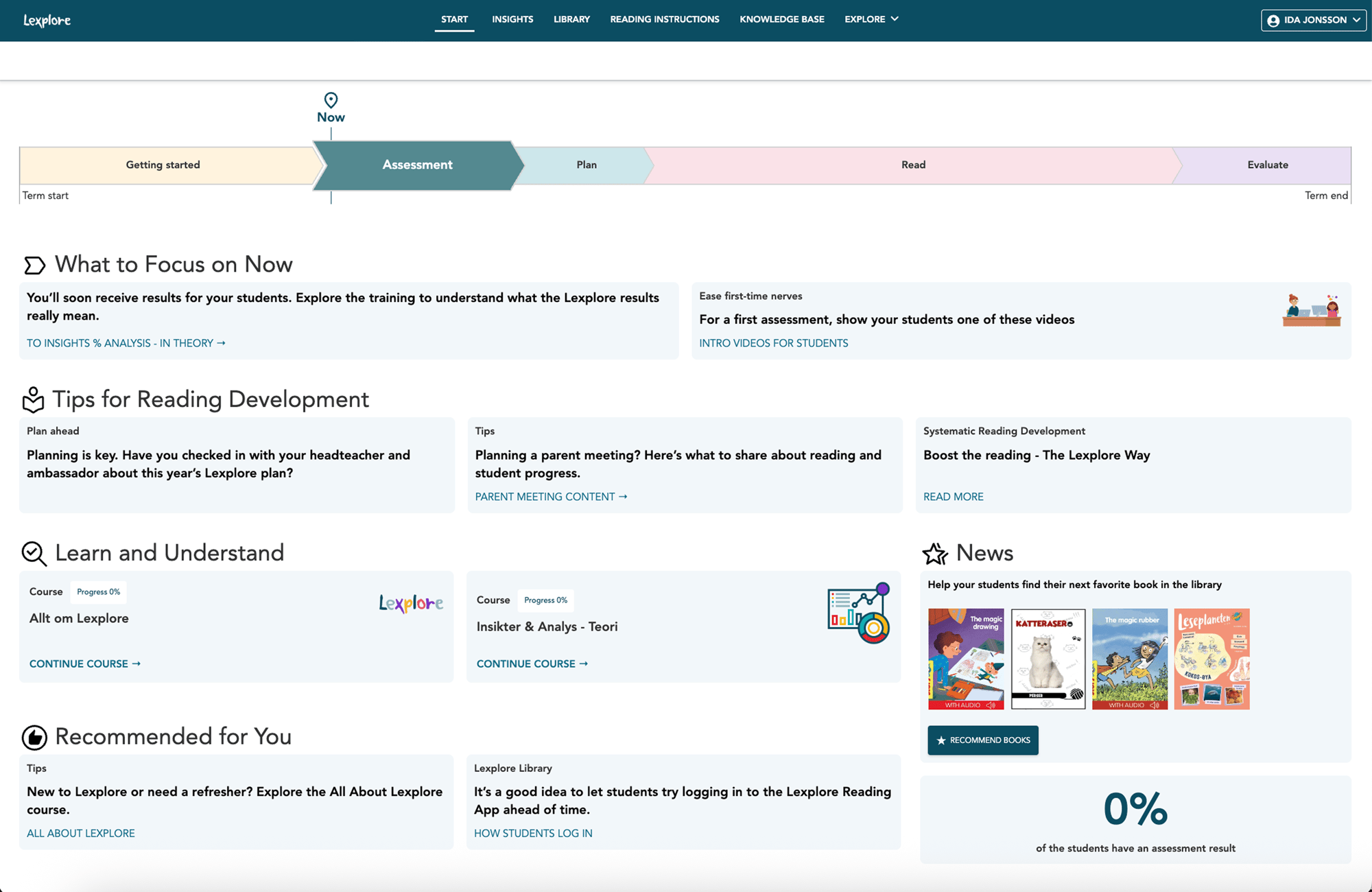Image resolution: width=1372 pixels, height=892 pixels.
Task: Click the Lexplore logo on Allt om Lexplore card
Action: [x=411, y=603]
